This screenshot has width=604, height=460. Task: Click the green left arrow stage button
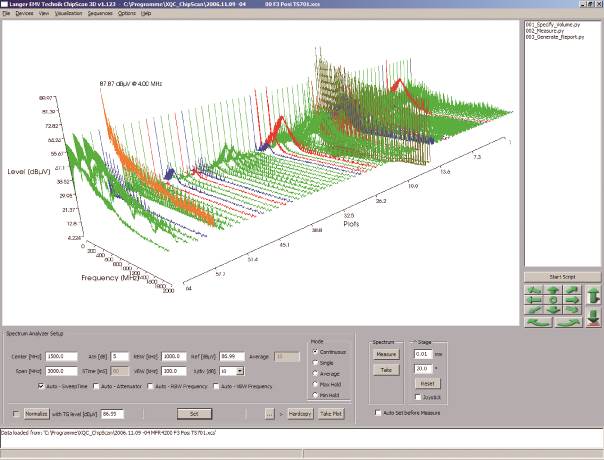pyautogui.click(x=534, y=300)
